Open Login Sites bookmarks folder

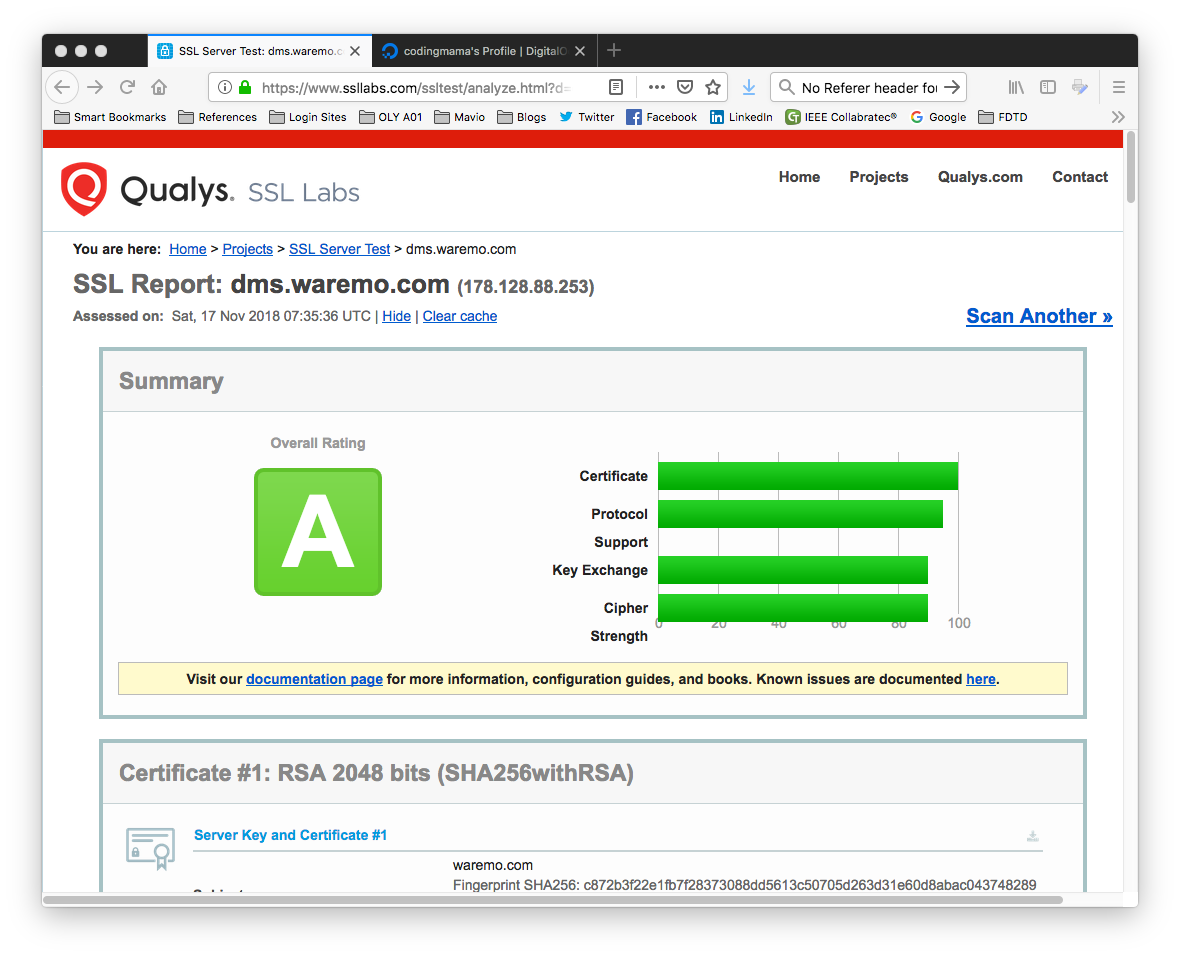coord(308,117)
